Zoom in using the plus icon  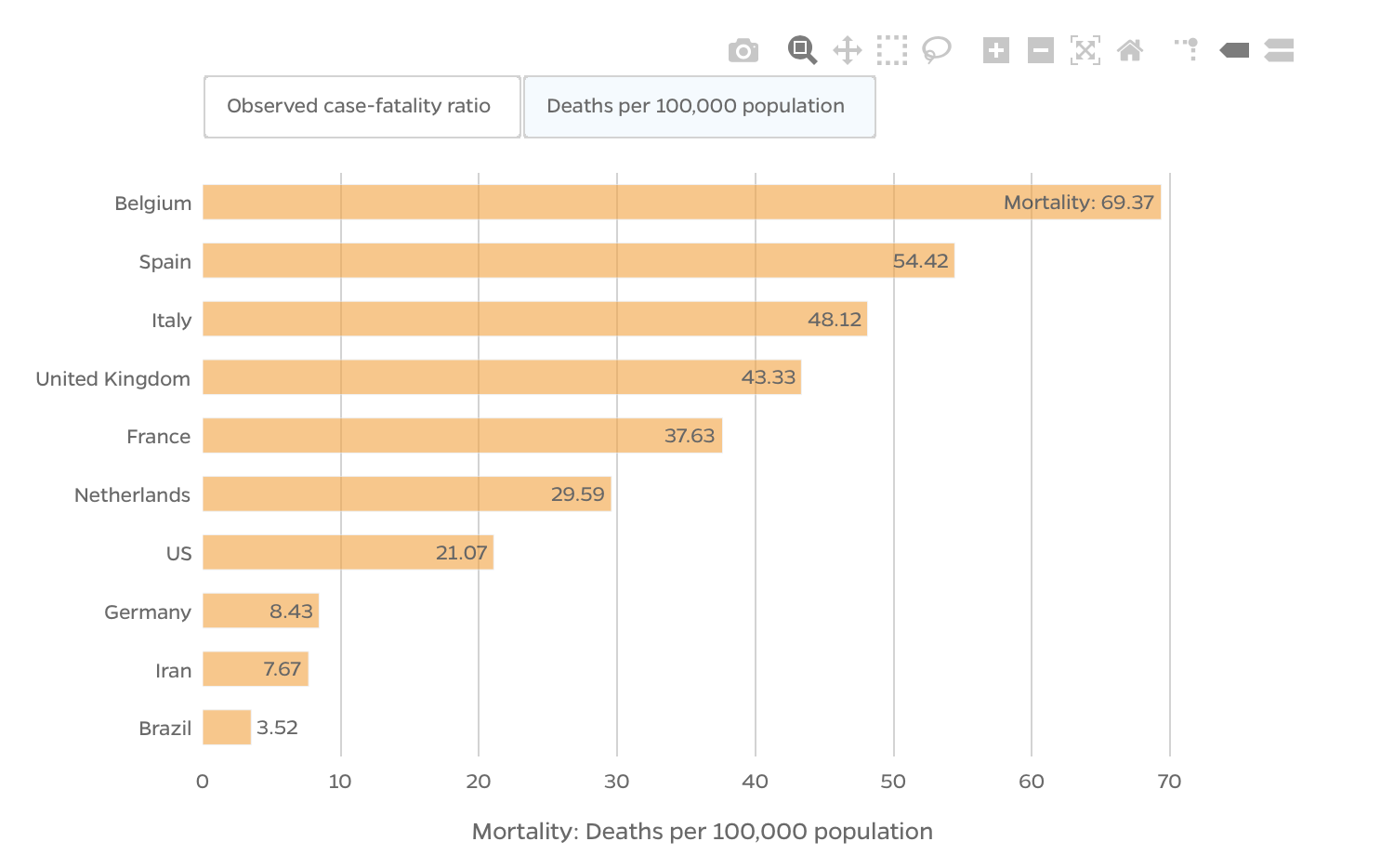click(x=995, y=50)
